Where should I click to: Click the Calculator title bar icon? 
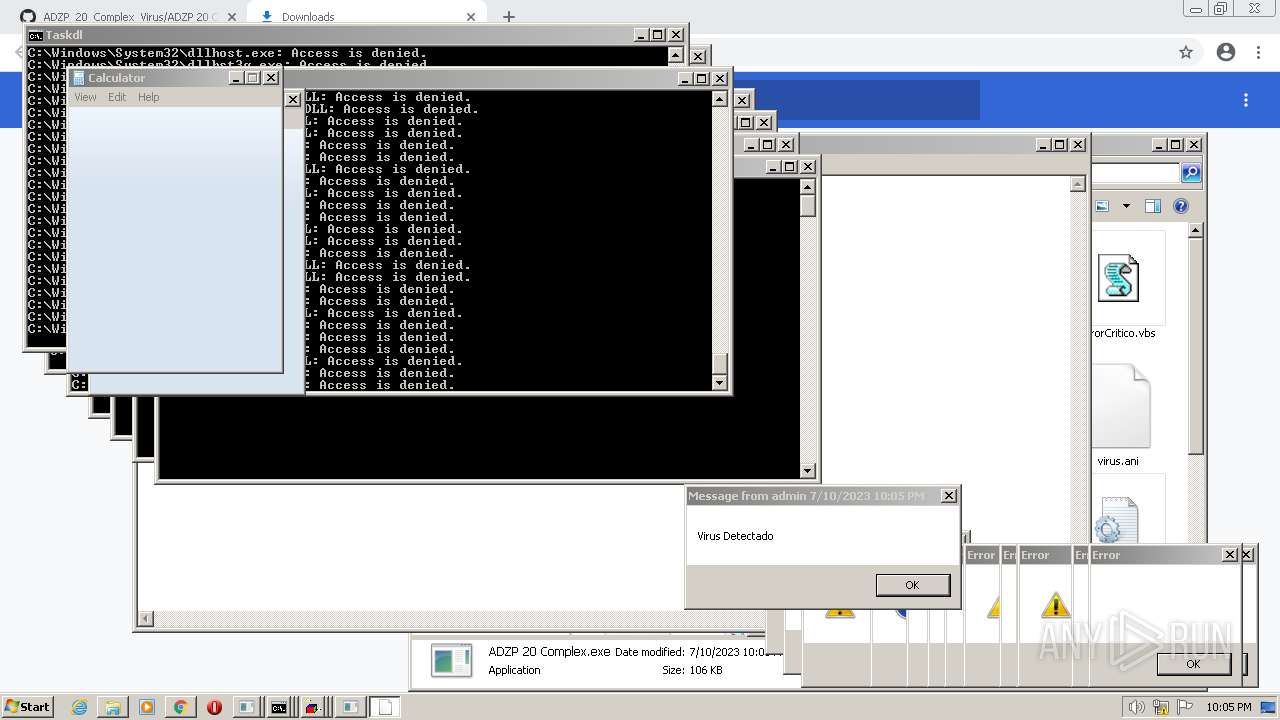[x=79, y=78]
